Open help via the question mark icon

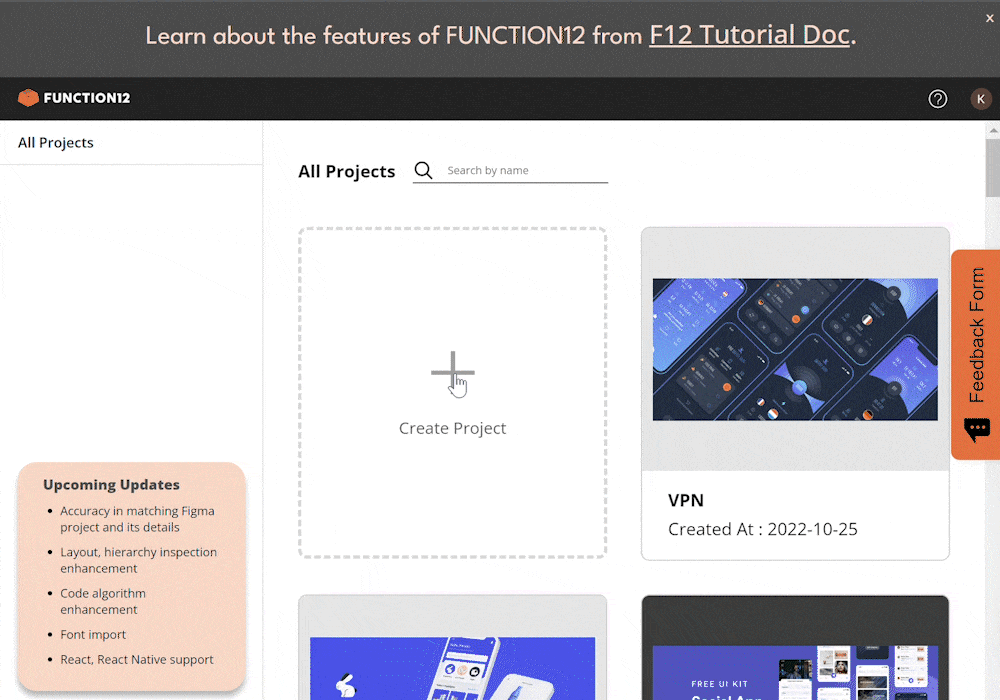point(937,99)
